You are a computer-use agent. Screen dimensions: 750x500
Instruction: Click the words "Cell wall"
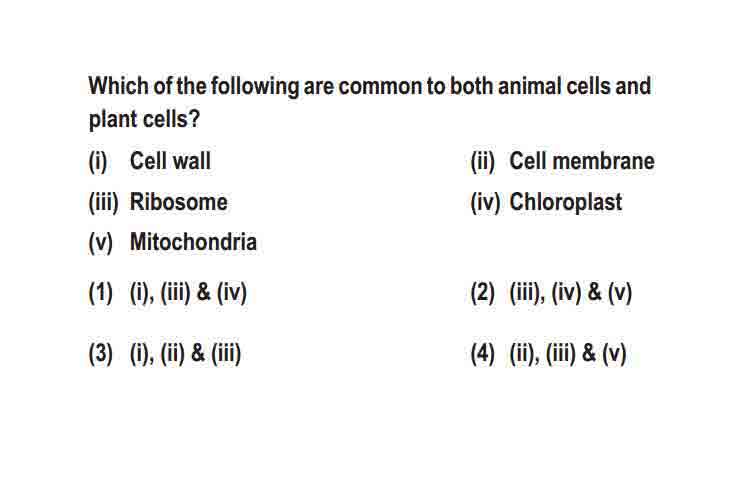pos(170,161)
